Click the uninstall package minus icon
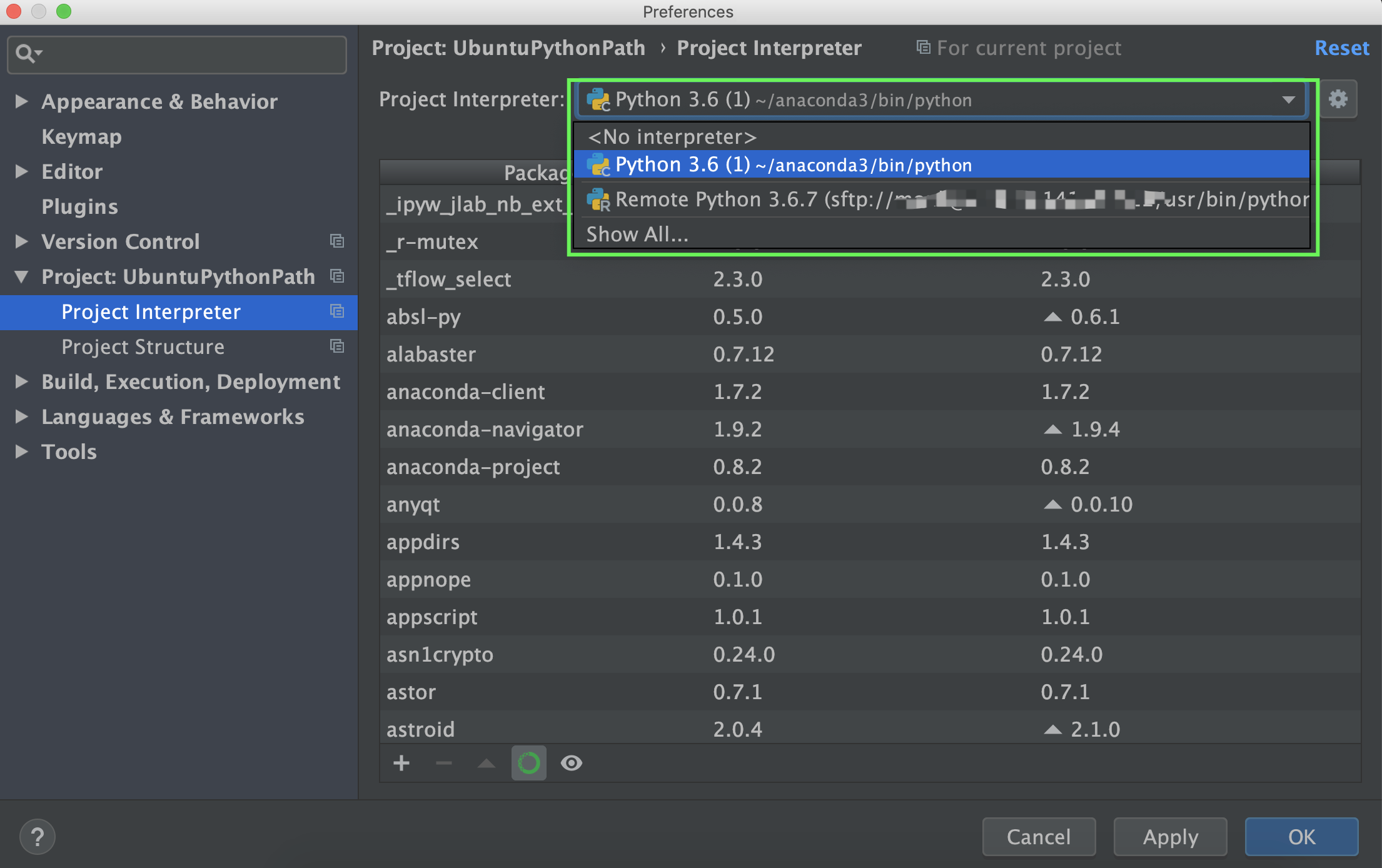Image resolution: width=1382 pixels, height=868 pixels. pos(444,763)
